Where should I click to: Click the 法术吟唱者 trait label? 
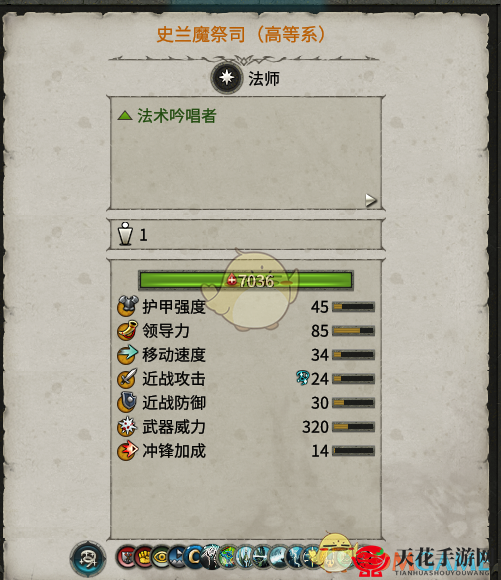click(176, 115)
